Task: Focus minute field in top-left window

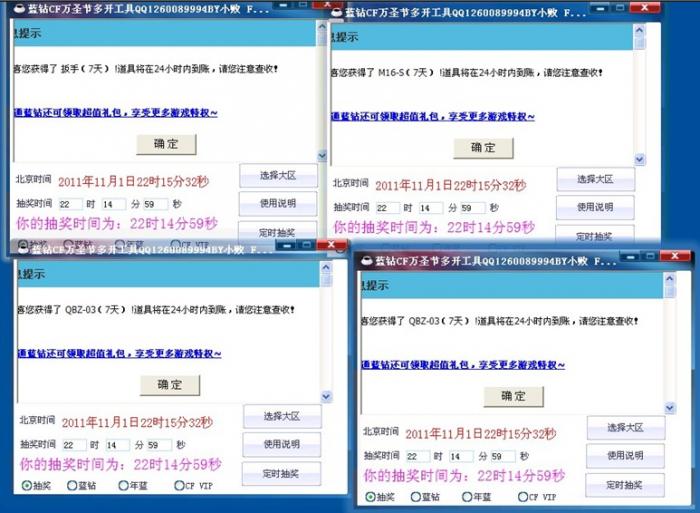Action: pyautogui.click(x=113, y=204)
